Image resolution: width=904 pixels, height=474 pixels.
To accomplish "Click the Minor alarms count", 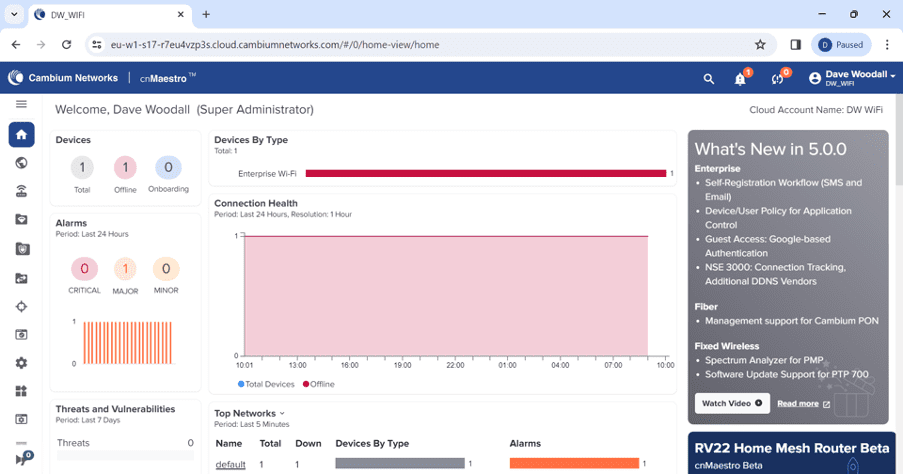I will click(166, 269).
